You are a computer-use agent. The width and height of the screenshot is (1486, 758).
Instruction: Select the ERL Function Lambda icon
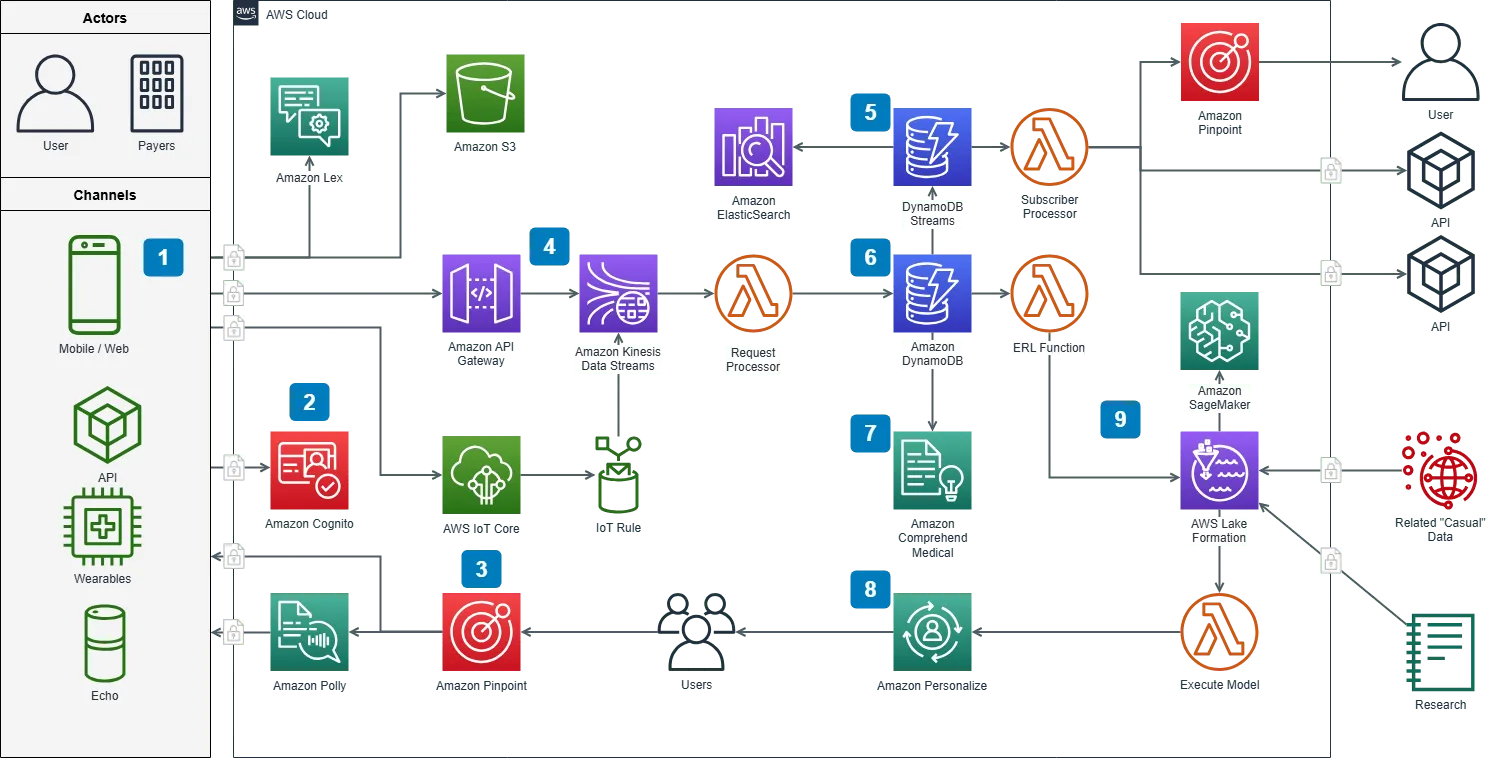pyautogui.click(x=1049, y=294)
